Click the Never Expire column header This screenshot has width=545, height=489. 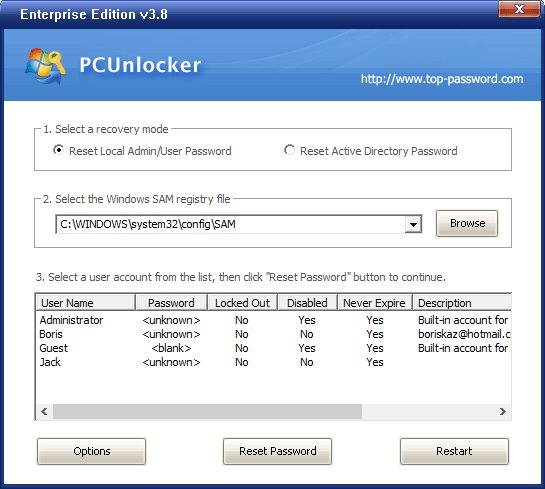point(374,303)
